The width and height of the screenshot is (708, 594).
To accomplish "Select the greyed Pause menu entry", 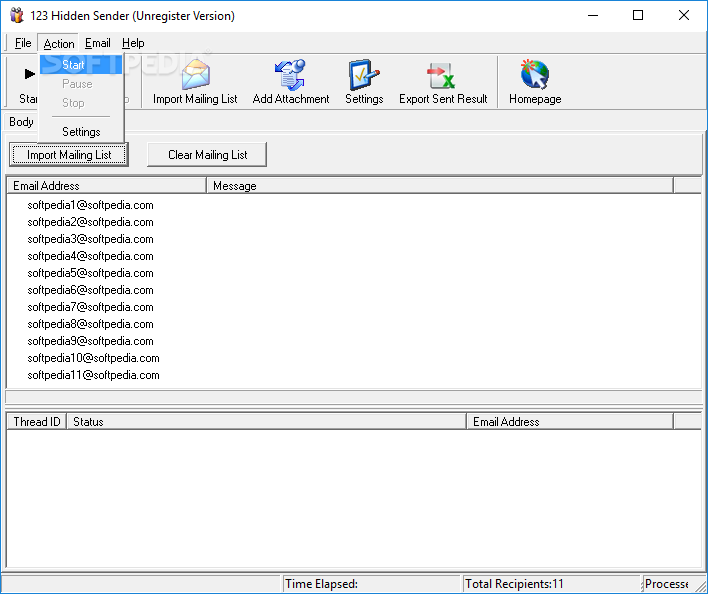I will [81, 84].
